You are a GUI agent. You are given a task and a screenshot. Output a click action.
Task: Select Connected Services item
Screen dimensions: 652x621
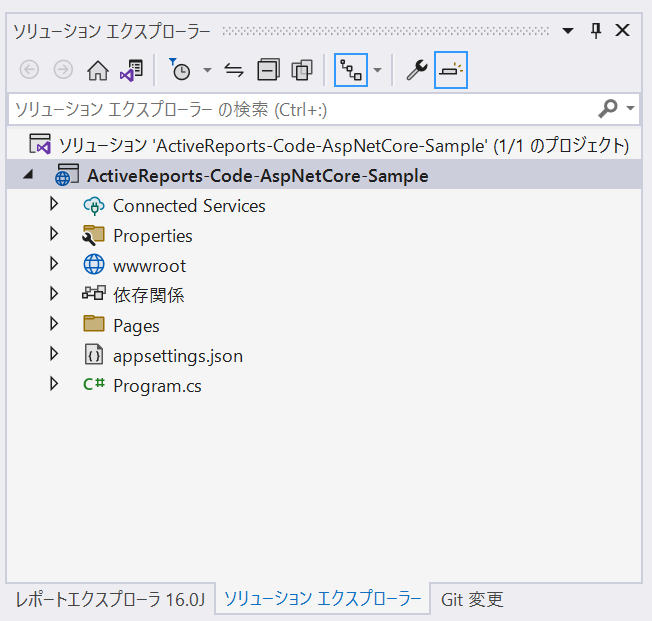189,206
